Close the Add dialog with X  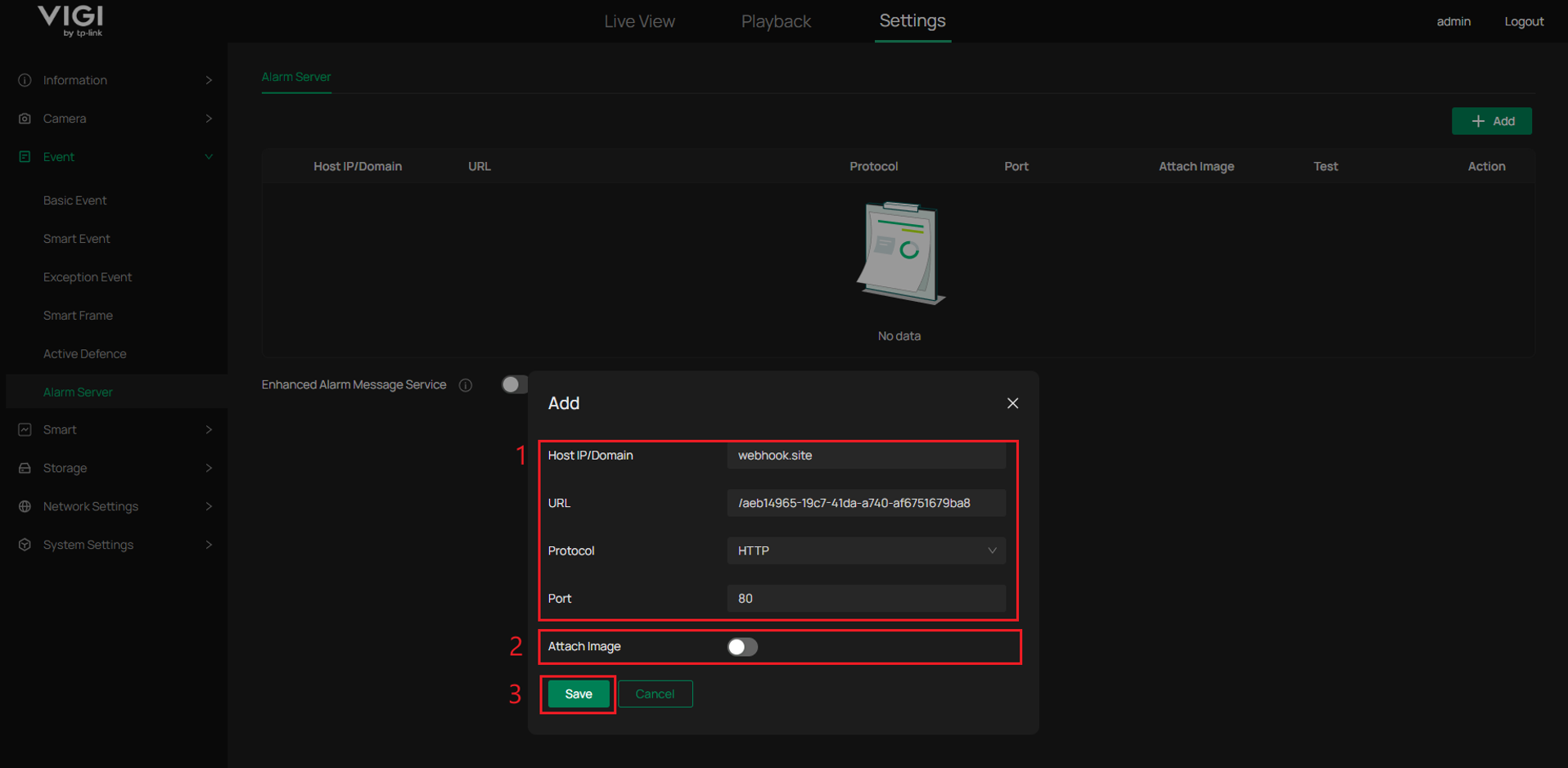[x=1012, y=403]
